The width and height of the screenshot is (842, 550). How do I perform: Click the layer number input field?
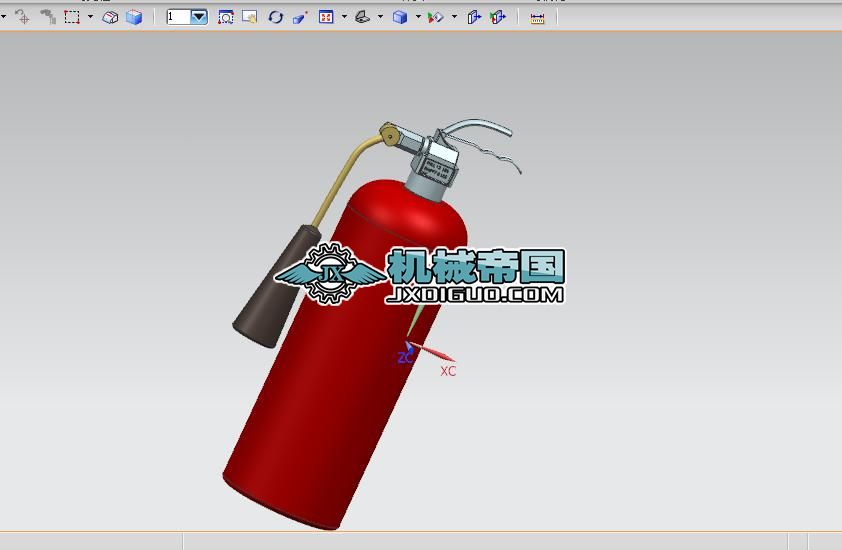click(x=179, y=17)
